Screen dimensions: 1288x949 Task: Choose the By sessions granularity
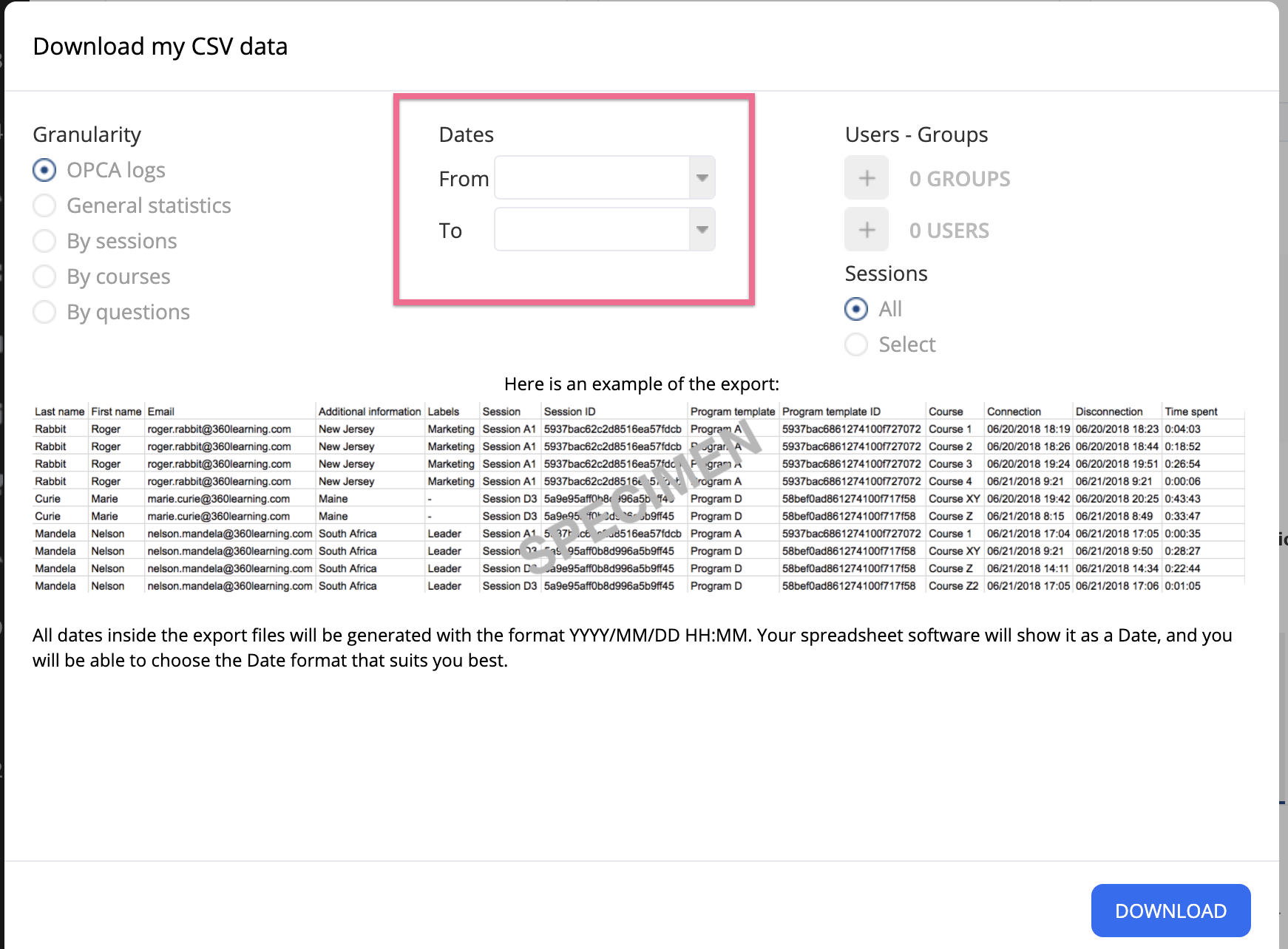(44, 240)
